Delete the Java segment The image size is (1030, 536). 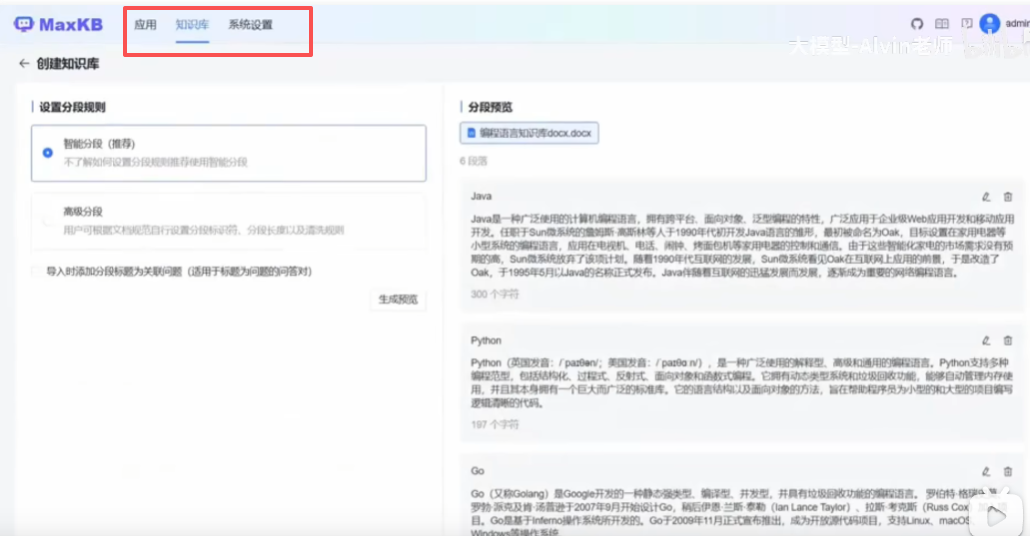tap(1008, 196)
